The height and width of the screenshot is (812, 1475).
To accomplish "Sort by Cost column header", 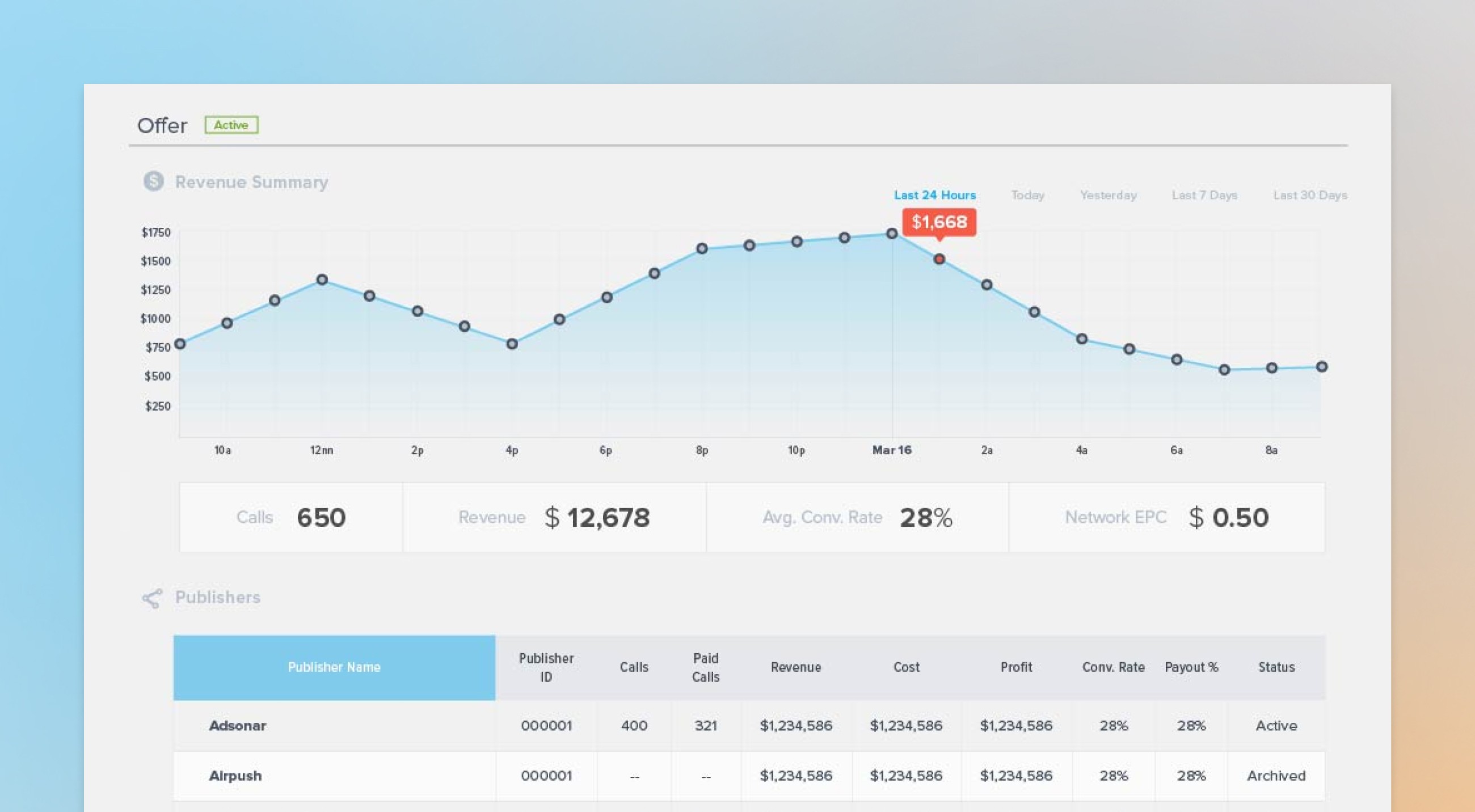I will [907, 667].
